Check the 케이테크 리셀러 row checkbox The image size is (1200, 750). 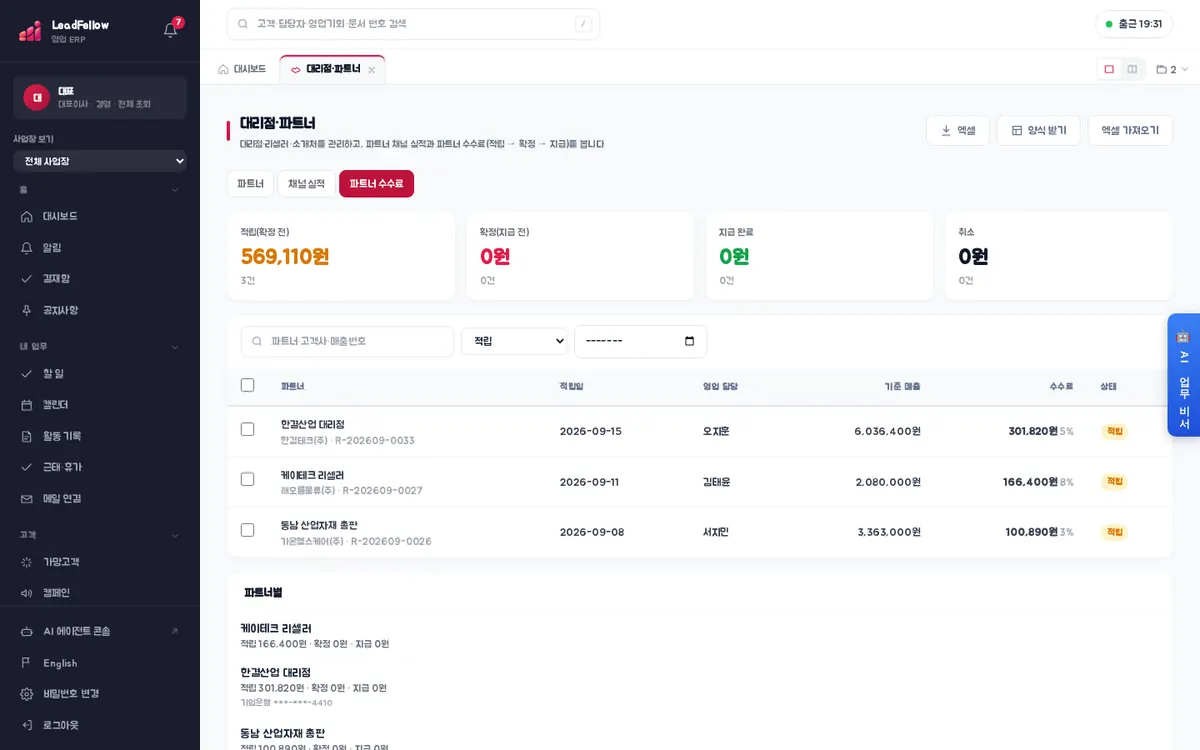pyautogui.click(x=248, y=480)
